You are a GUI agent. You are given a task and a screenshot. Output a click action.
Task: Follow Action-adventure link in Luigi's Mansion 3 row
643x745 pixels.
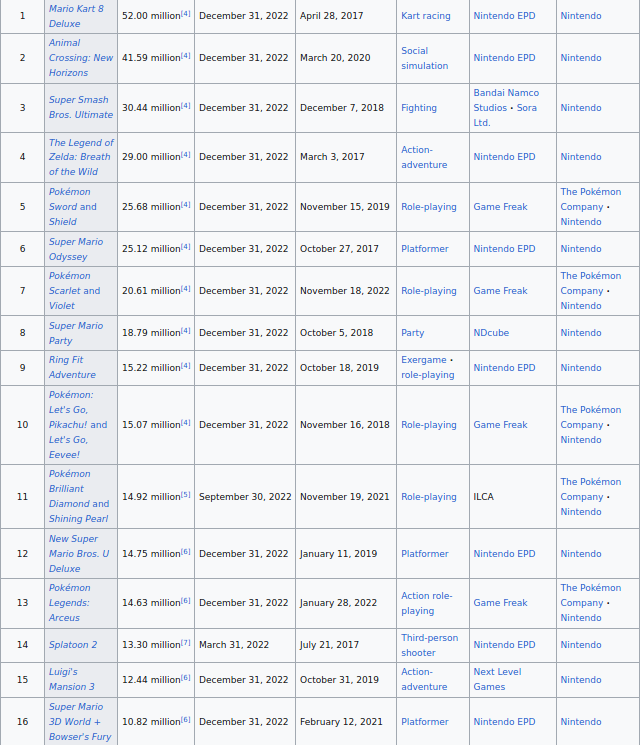424,679
